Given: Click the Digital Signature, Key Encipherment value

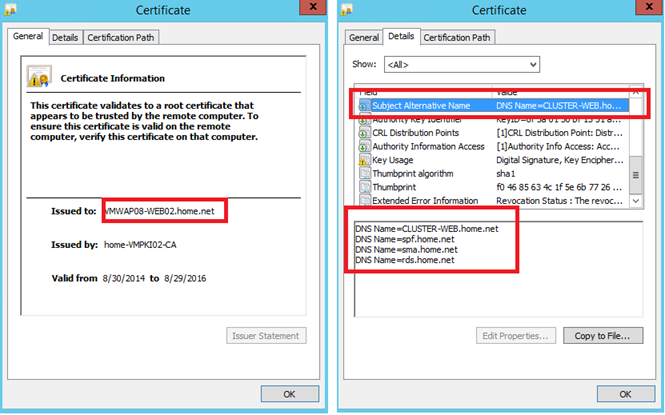Looking at the screenshot, I should point(559,160).
